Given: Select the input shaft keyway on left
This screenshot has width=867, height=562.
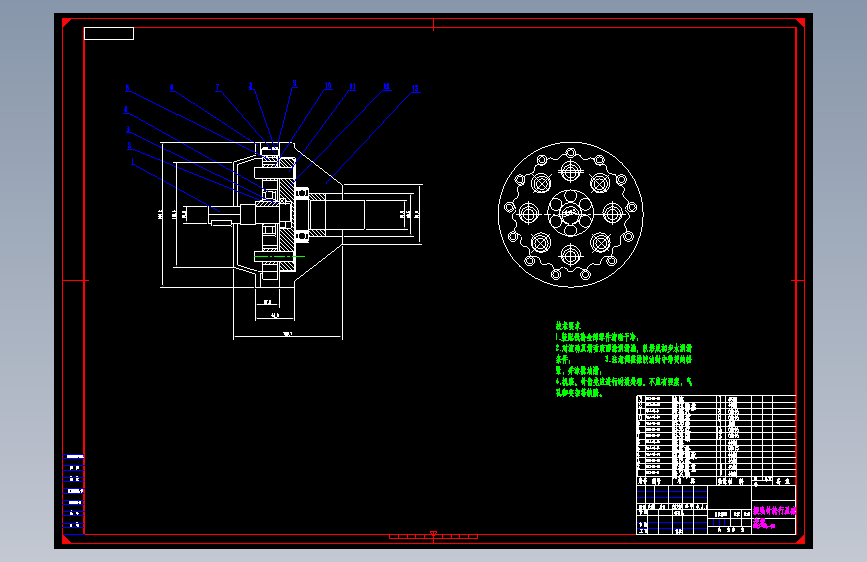Looking at the screenshot, I should click(221, 223).
